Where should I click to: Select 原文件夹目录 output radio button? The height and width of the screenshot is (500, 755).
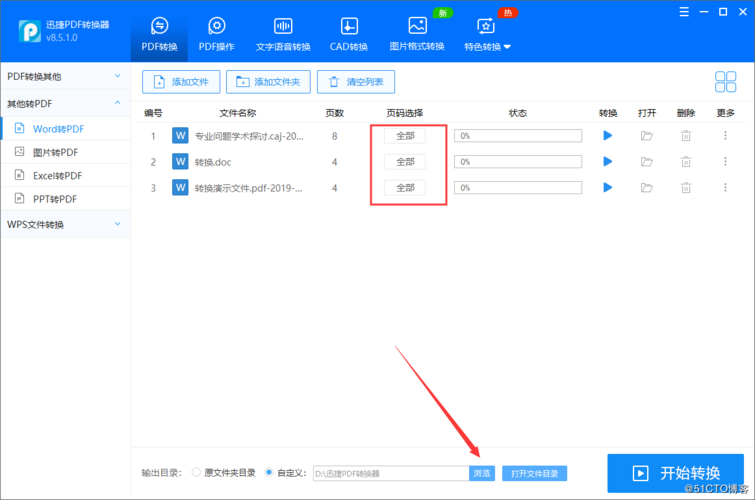tap(196, 473)
